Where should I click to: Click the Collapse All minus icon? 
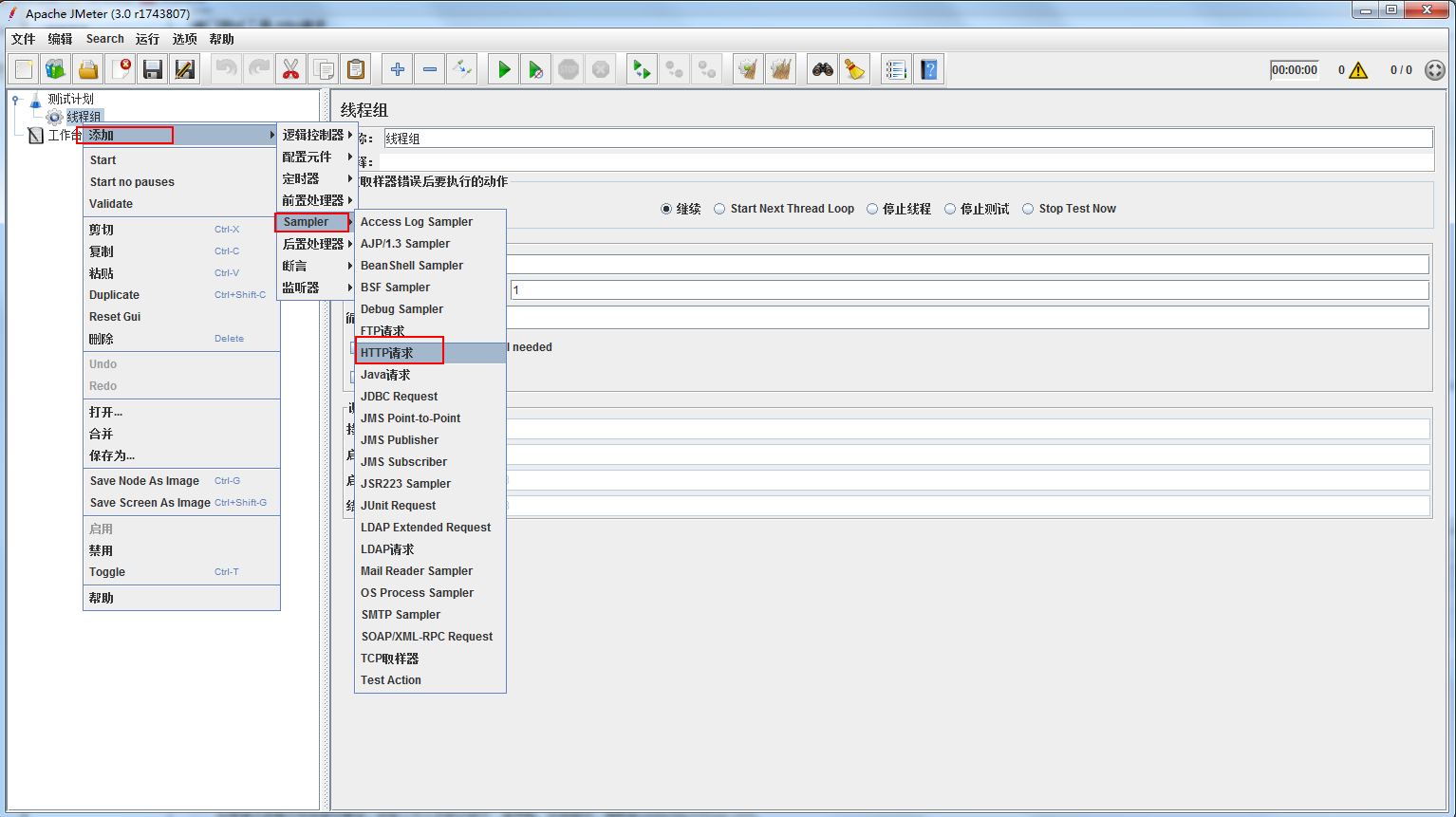coord(430,69)
